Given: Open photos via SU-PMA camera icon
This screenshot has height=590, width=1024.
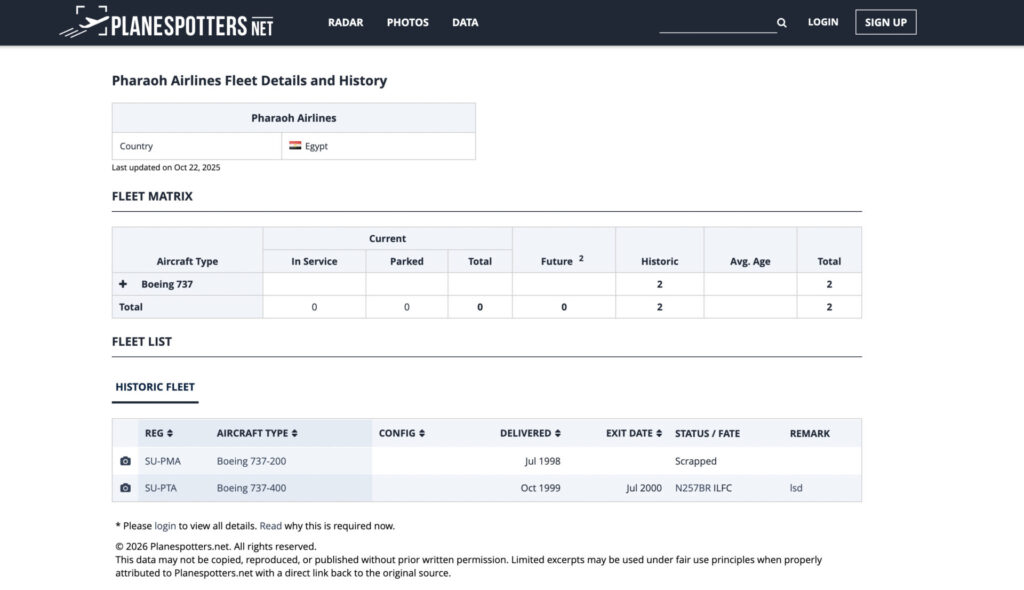Looking at the screenshot, I should (x=125, y=461).
